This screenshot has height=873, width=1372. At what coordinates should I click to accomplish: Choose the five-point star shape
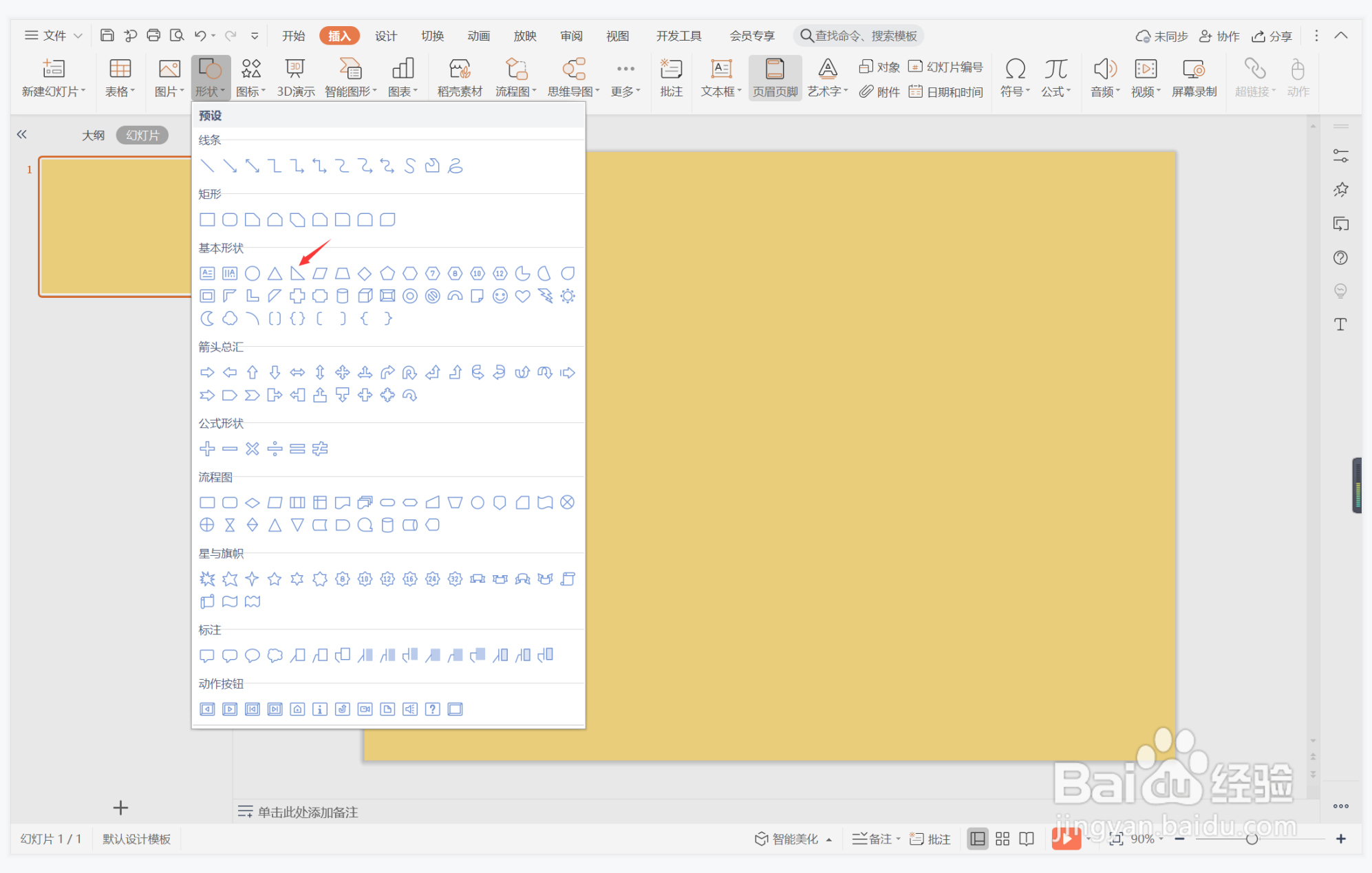click(275, 579)
